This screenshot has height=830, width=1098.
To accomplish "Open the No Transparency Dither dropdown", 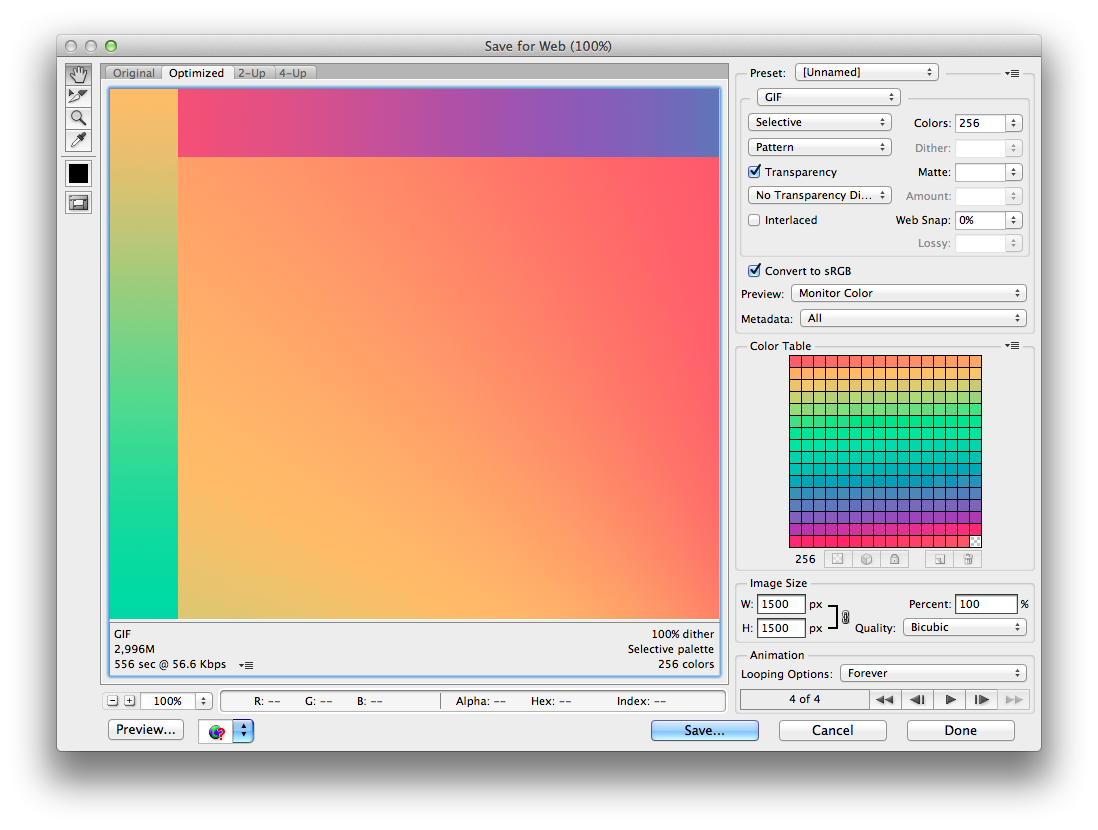I will [819, 195].
